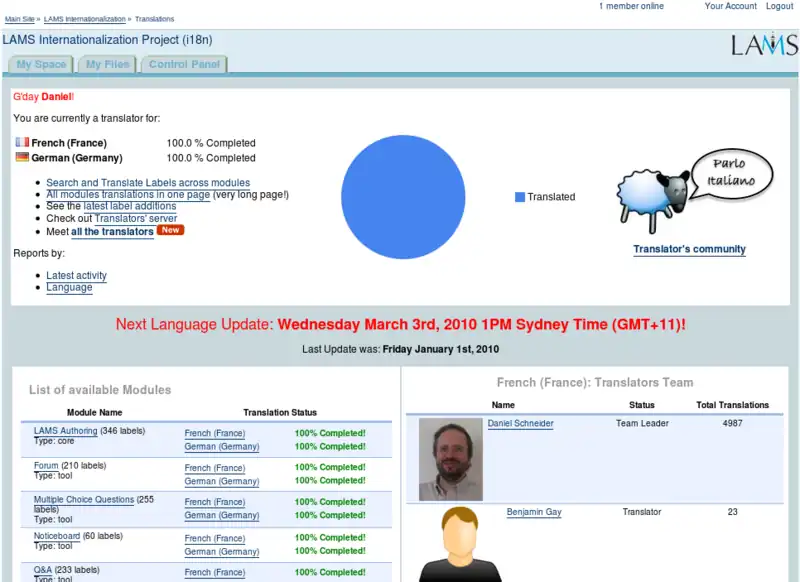The image size is (800, 582).
Task: Open the Control Panel tab
Action: coord(183,65)
